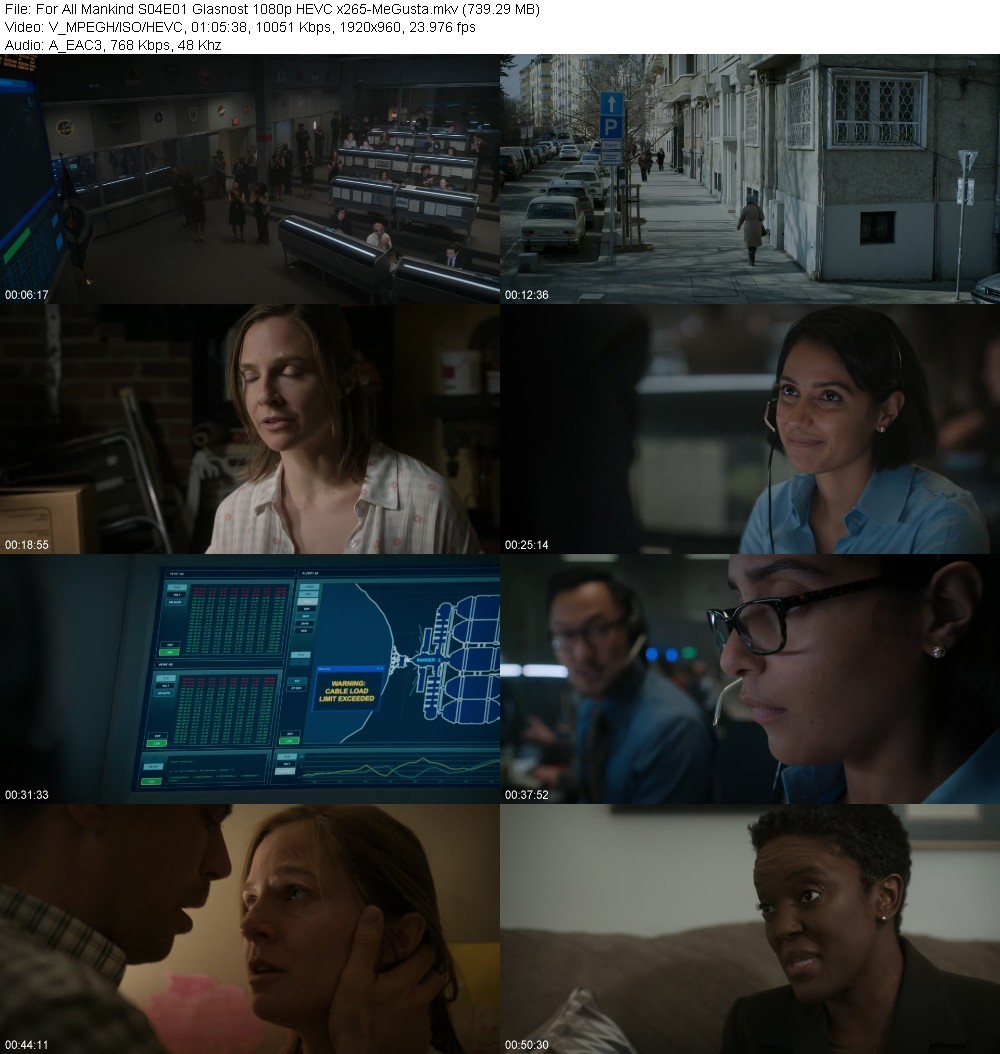Open the 00:31:33 computer screen thumbnail
Viewport: 1000px width, 1054px height.
click(x=250, y=679)
